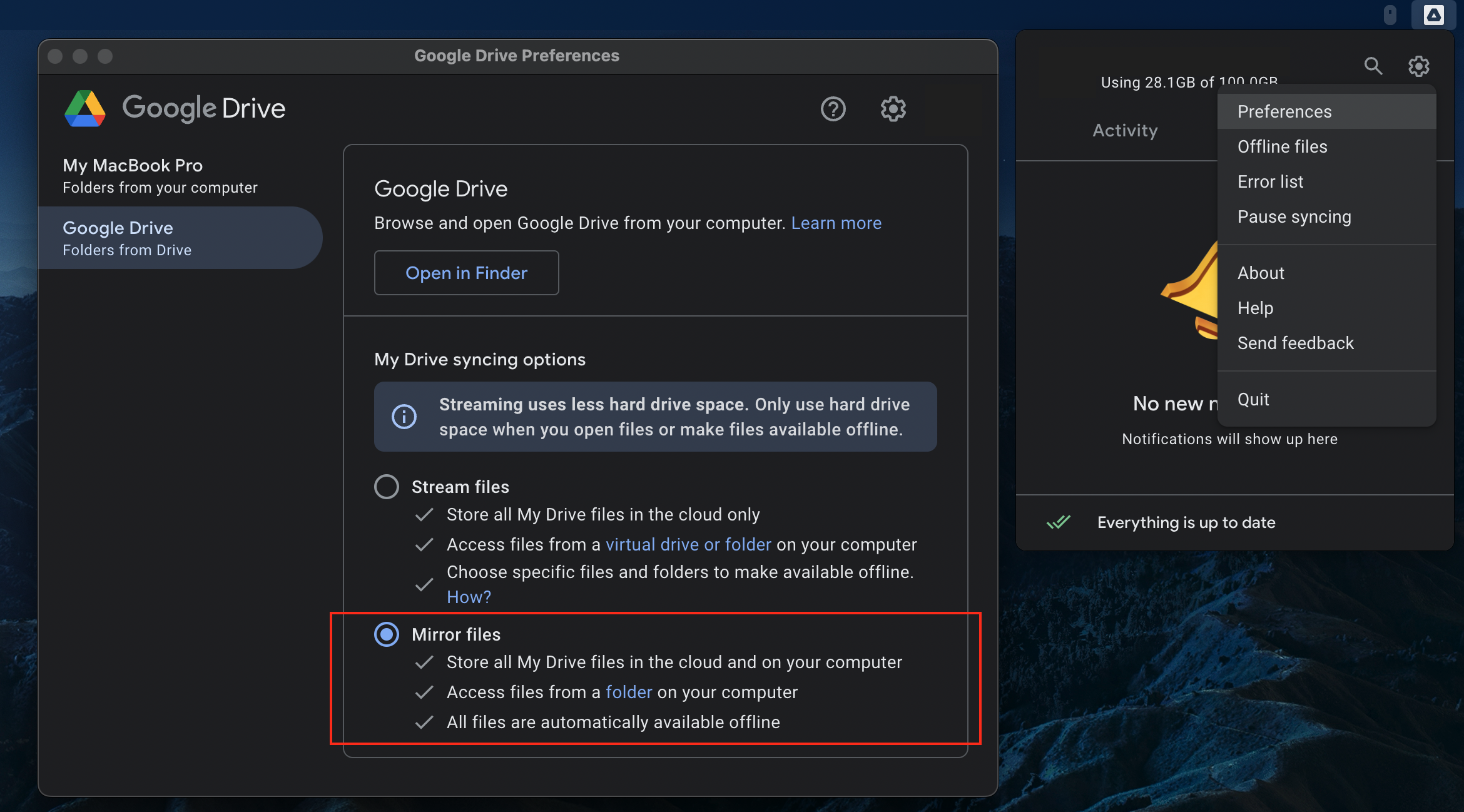
Task: Click the info icon in streaming notice
Action: [404, 417]
